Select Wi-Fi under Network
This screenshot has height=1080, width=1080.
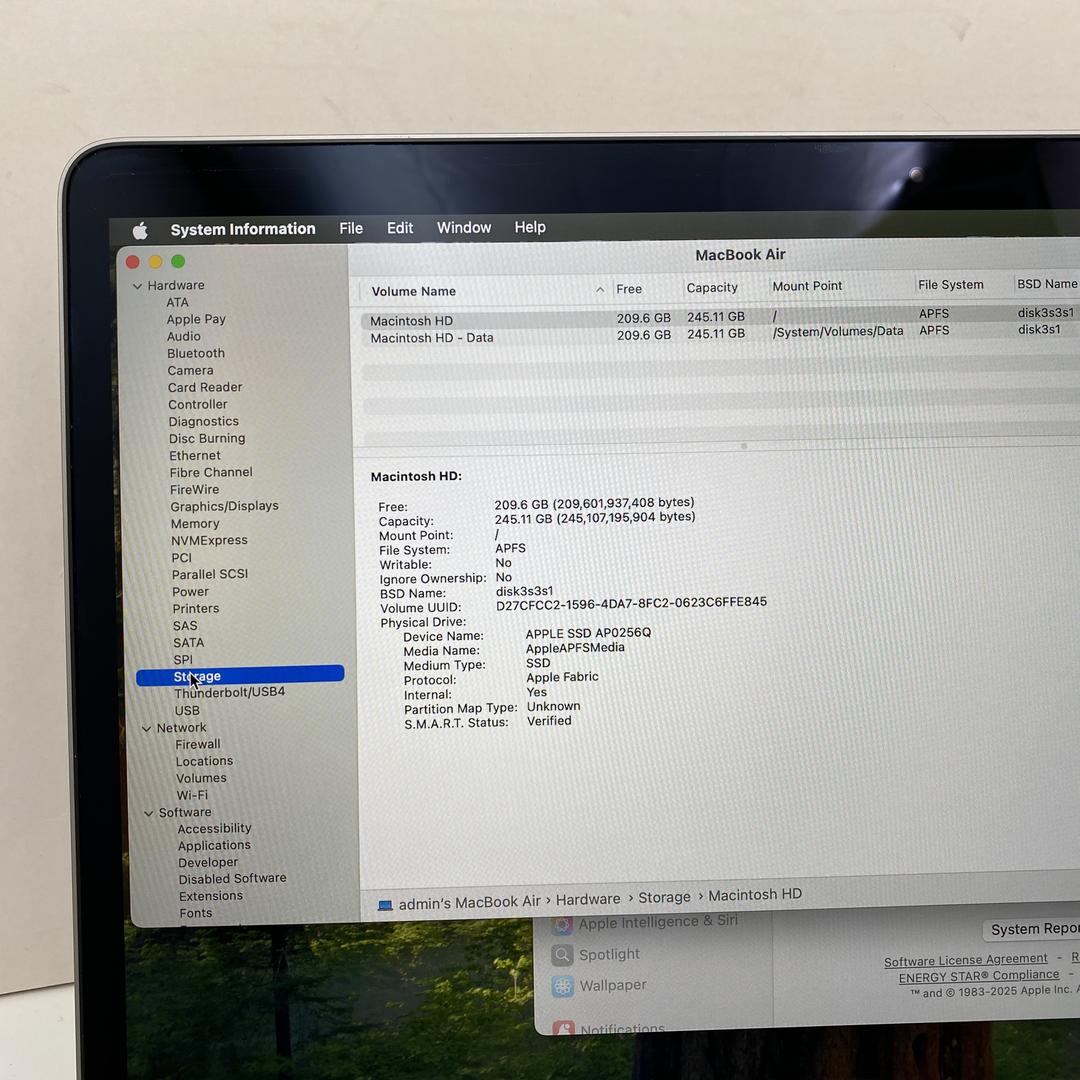(x=192, y=795)
